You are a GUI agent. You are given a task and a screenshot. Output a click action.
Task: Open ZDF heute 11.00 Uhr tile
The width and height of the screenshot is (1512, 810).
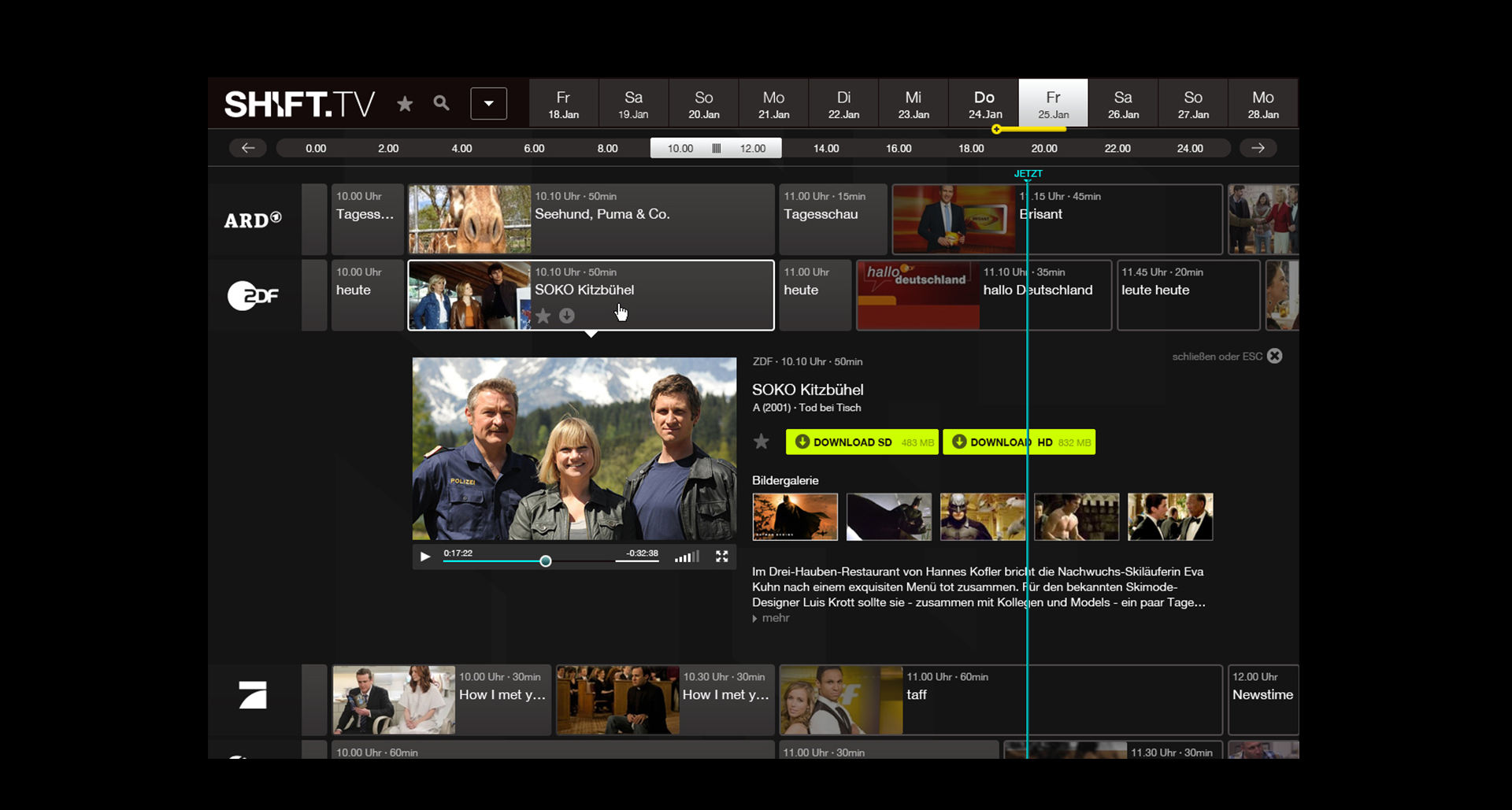[x=815, y=295]
